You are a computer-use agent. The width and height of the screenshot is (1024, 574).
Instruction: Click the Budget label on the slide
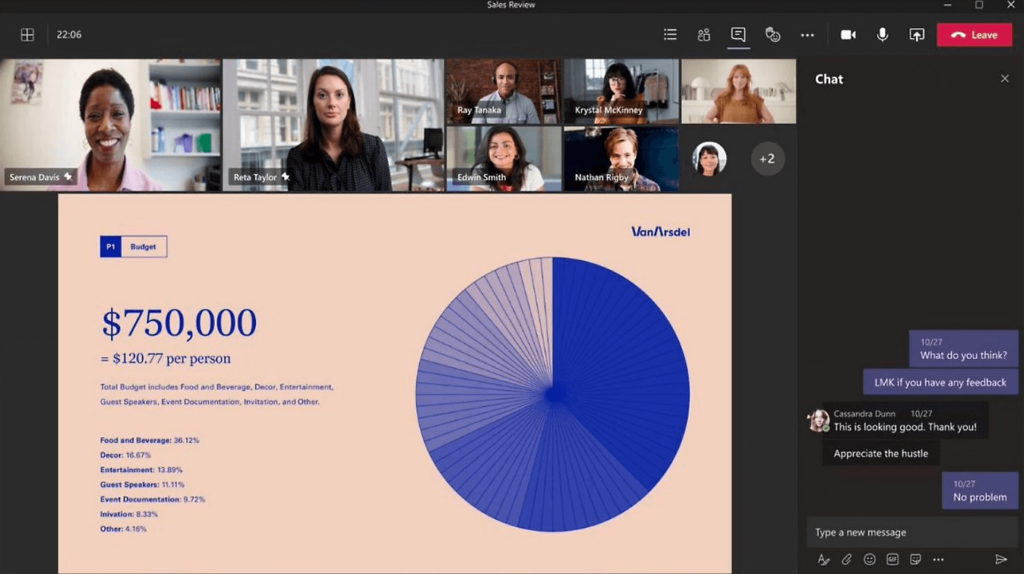tap(143, 247)
